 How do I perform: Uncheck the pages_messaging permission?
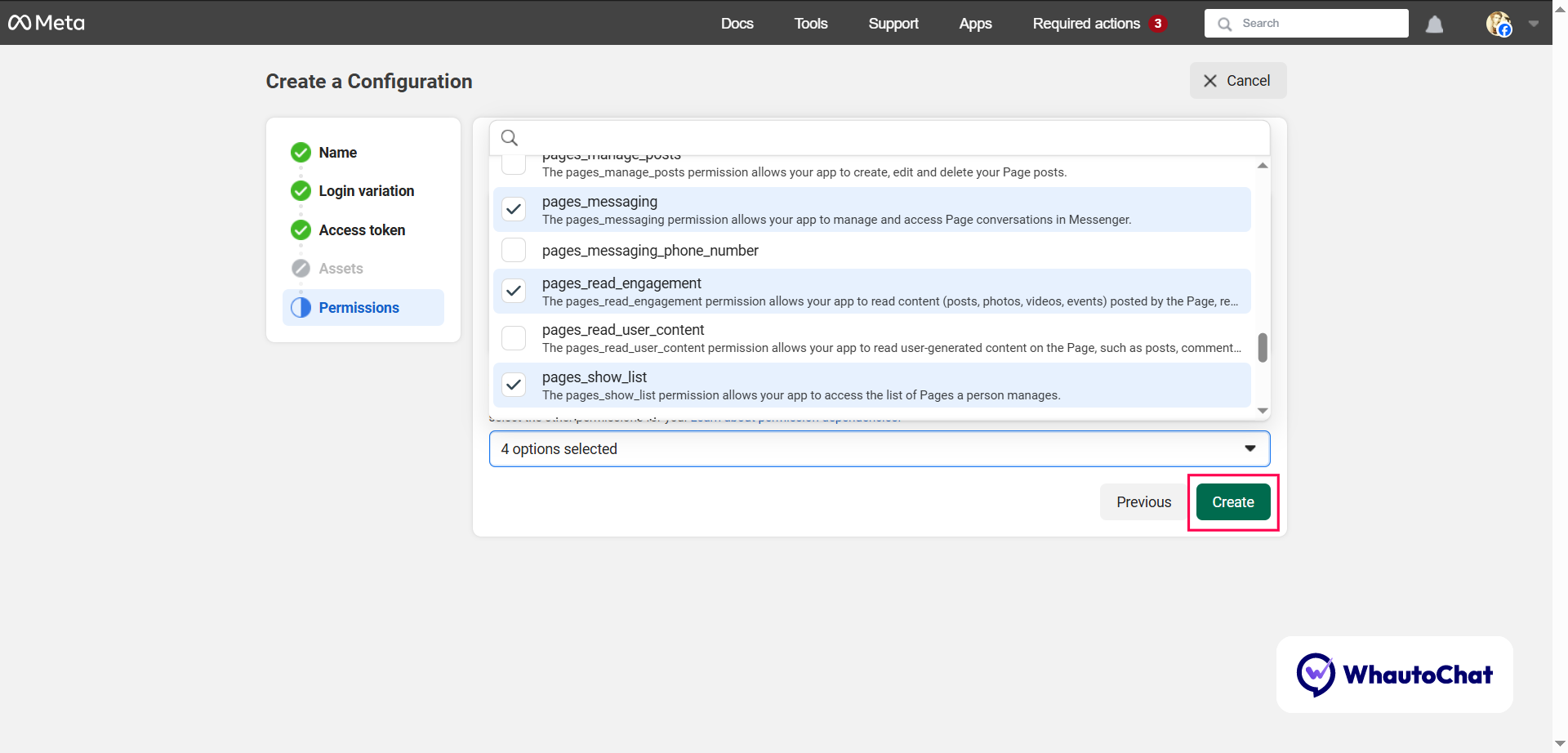[x=514, y=210]
